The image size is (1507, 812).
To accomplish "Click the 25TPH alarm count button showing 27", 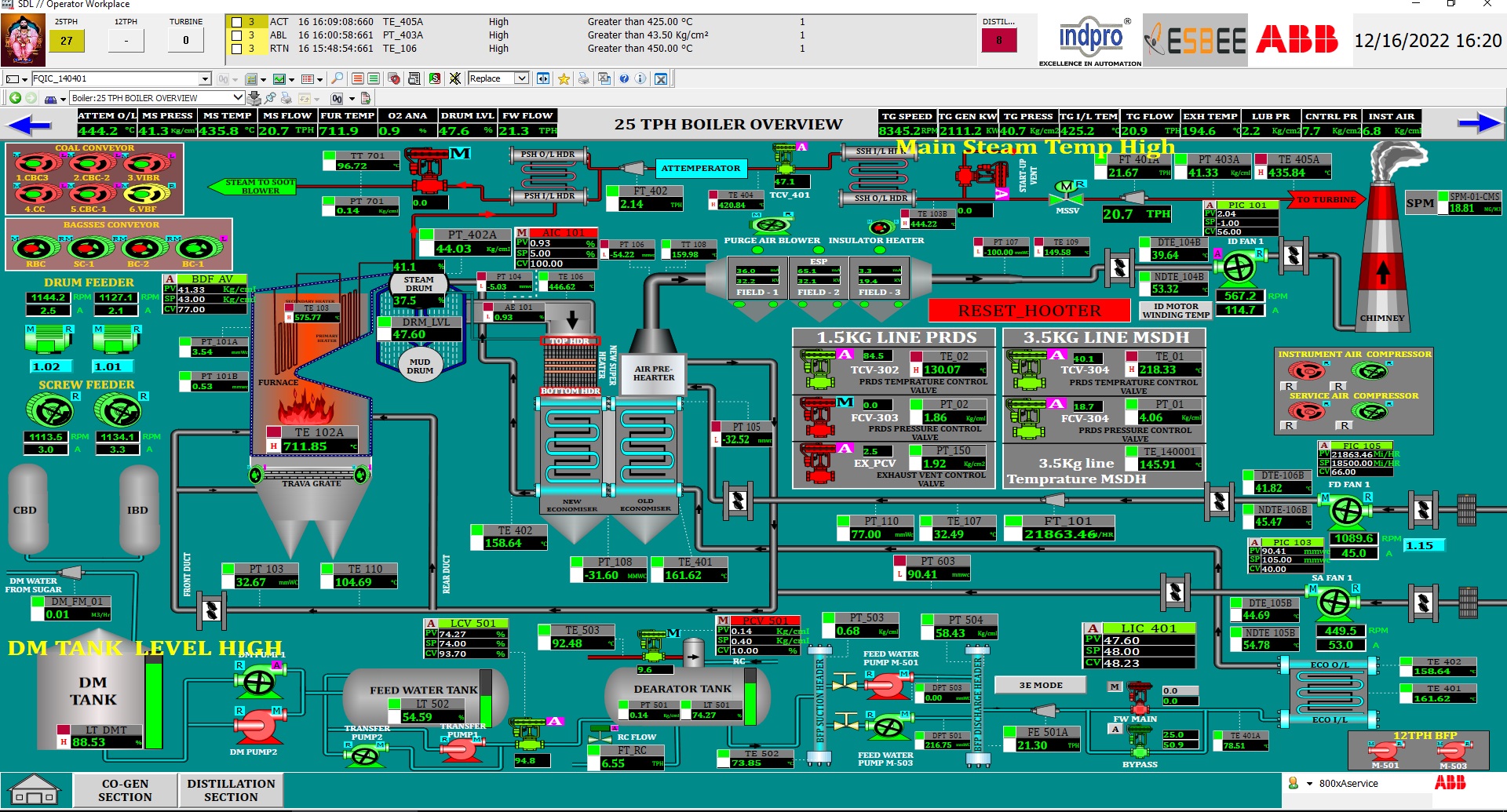I will pos(67,41).
